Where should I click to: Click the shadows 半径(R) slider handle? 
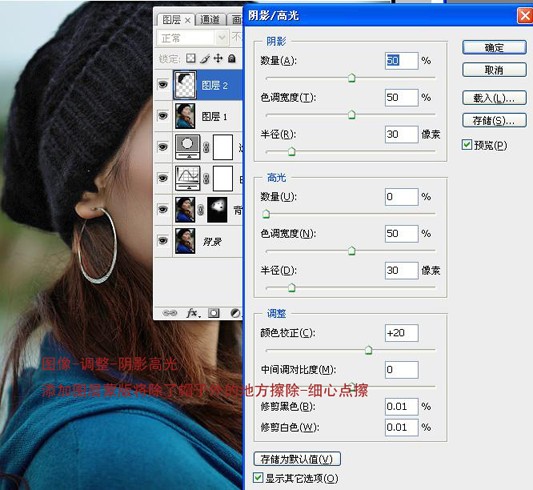click(x=292, y=151)
